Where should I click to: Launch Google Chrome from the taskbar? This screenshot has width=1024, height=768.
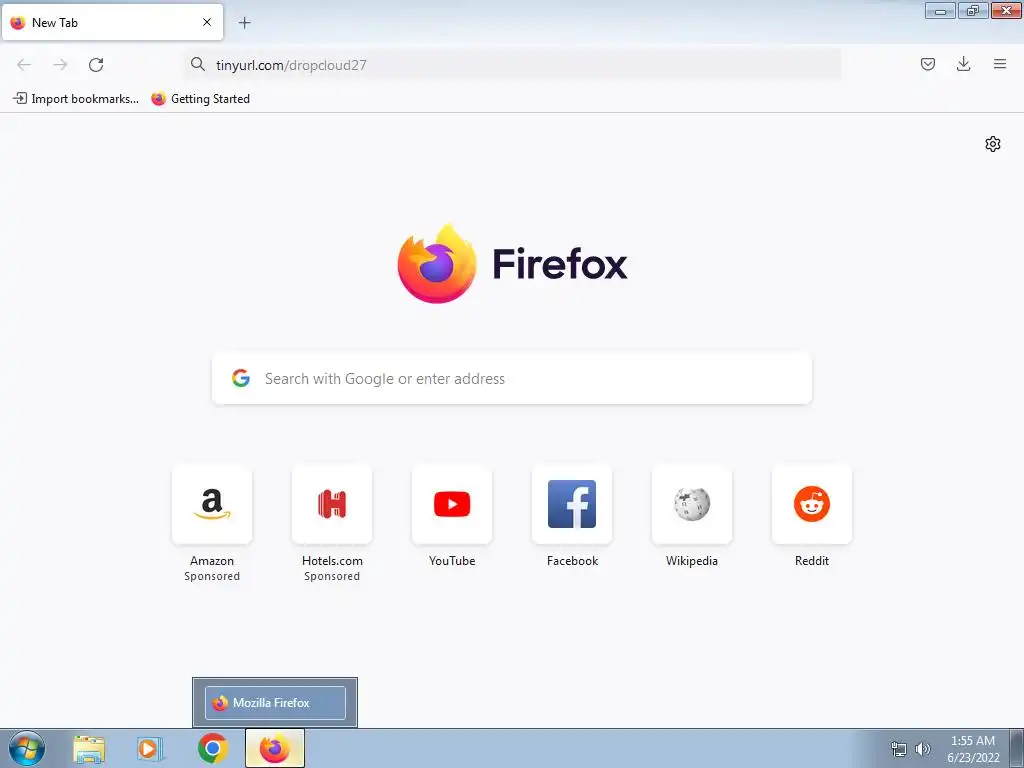pyautogui.click(x=212, y=748)
